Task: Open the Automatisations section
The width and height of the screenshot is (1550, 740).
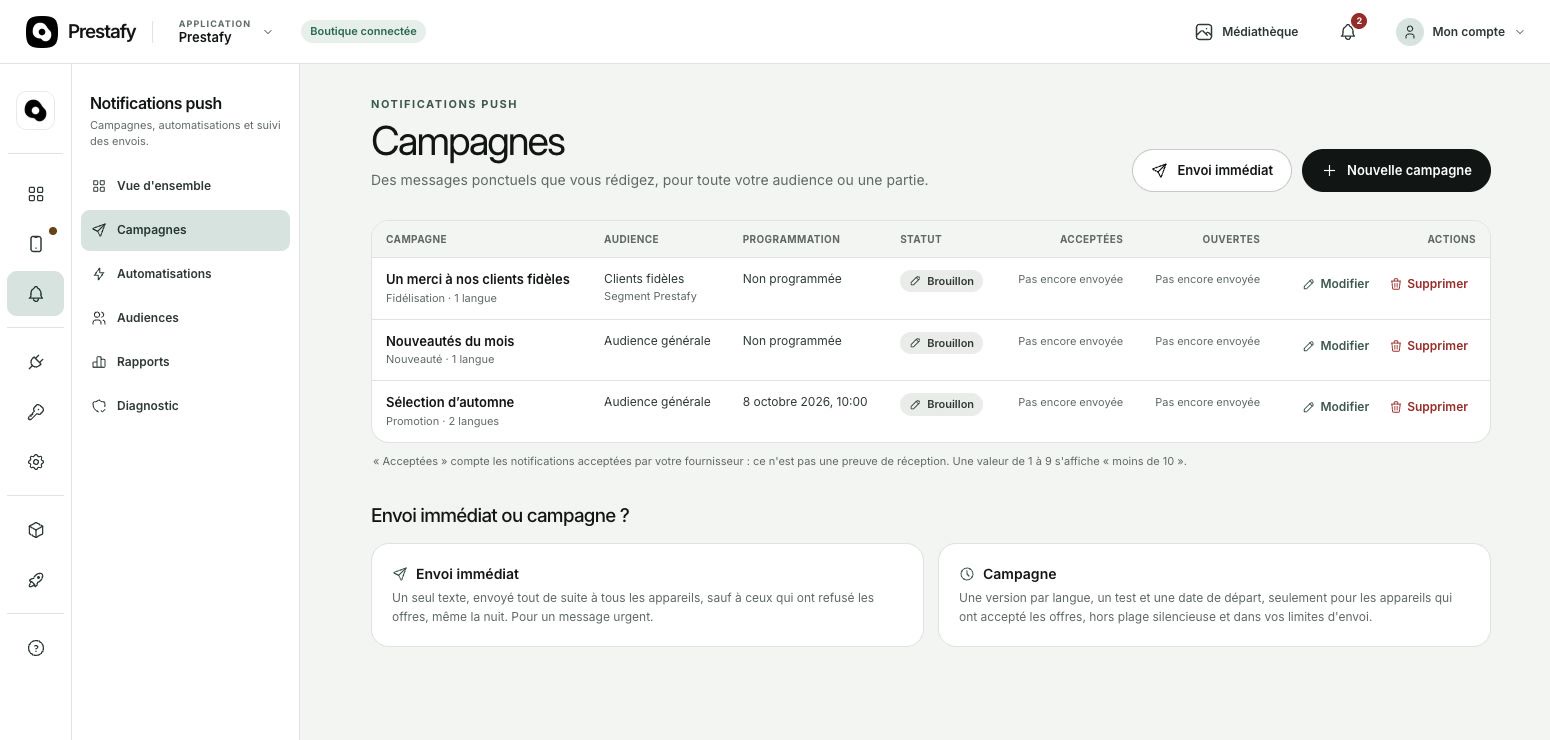Action: 185,274
